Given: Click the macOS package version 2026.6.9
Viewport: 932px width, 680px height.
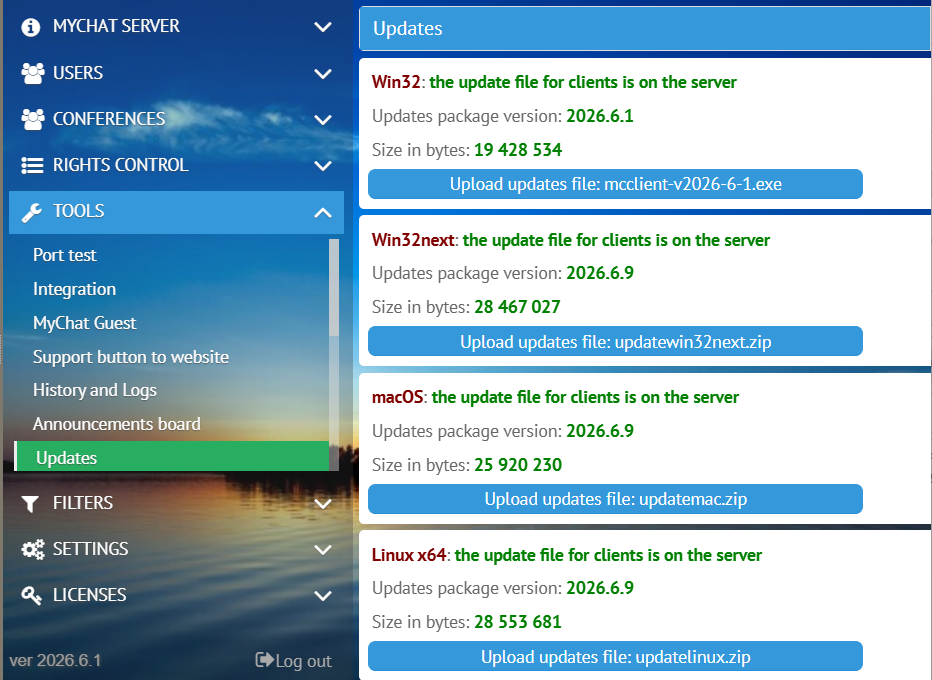Looking at the screenshot, I should pos(600,431).
